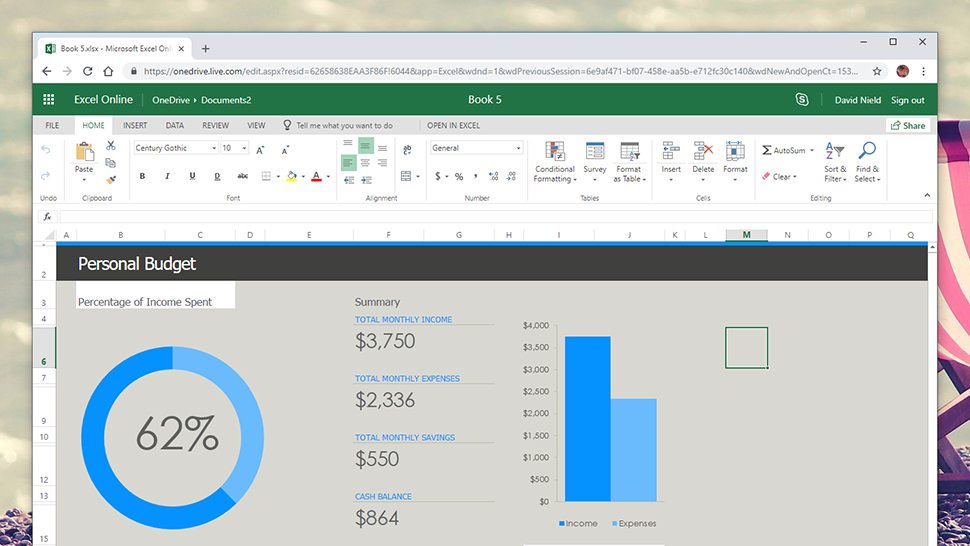The height and width of the screenshot is (546, 970).
Task: Toggle double underline formatting
Action: 217,176
